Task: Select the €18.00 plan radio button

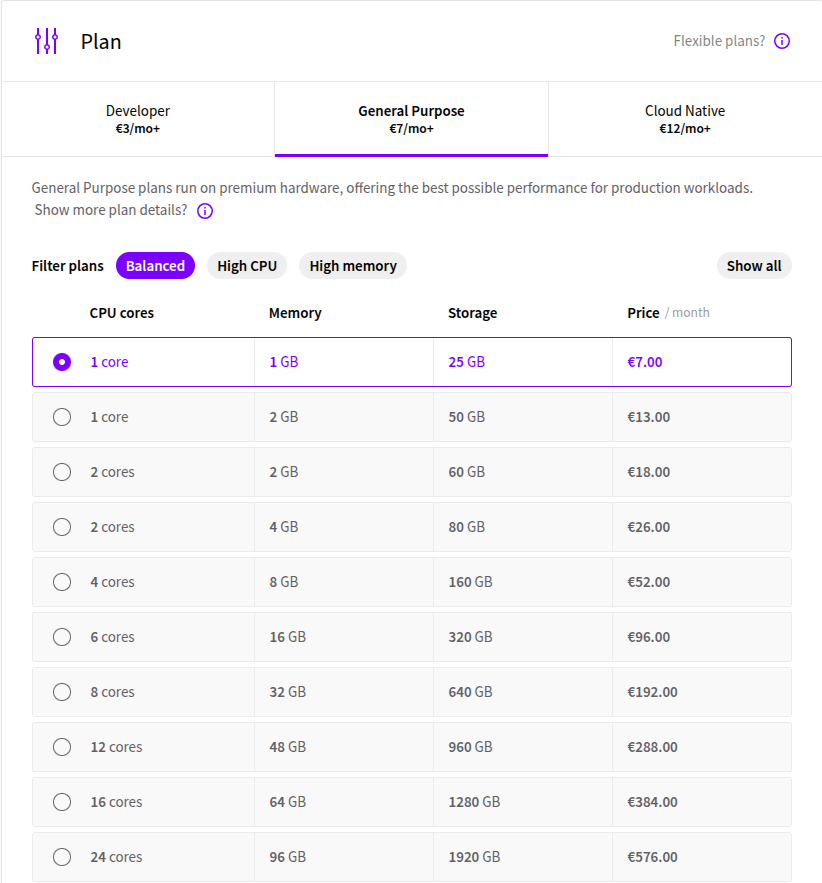Action: (62, 472)
